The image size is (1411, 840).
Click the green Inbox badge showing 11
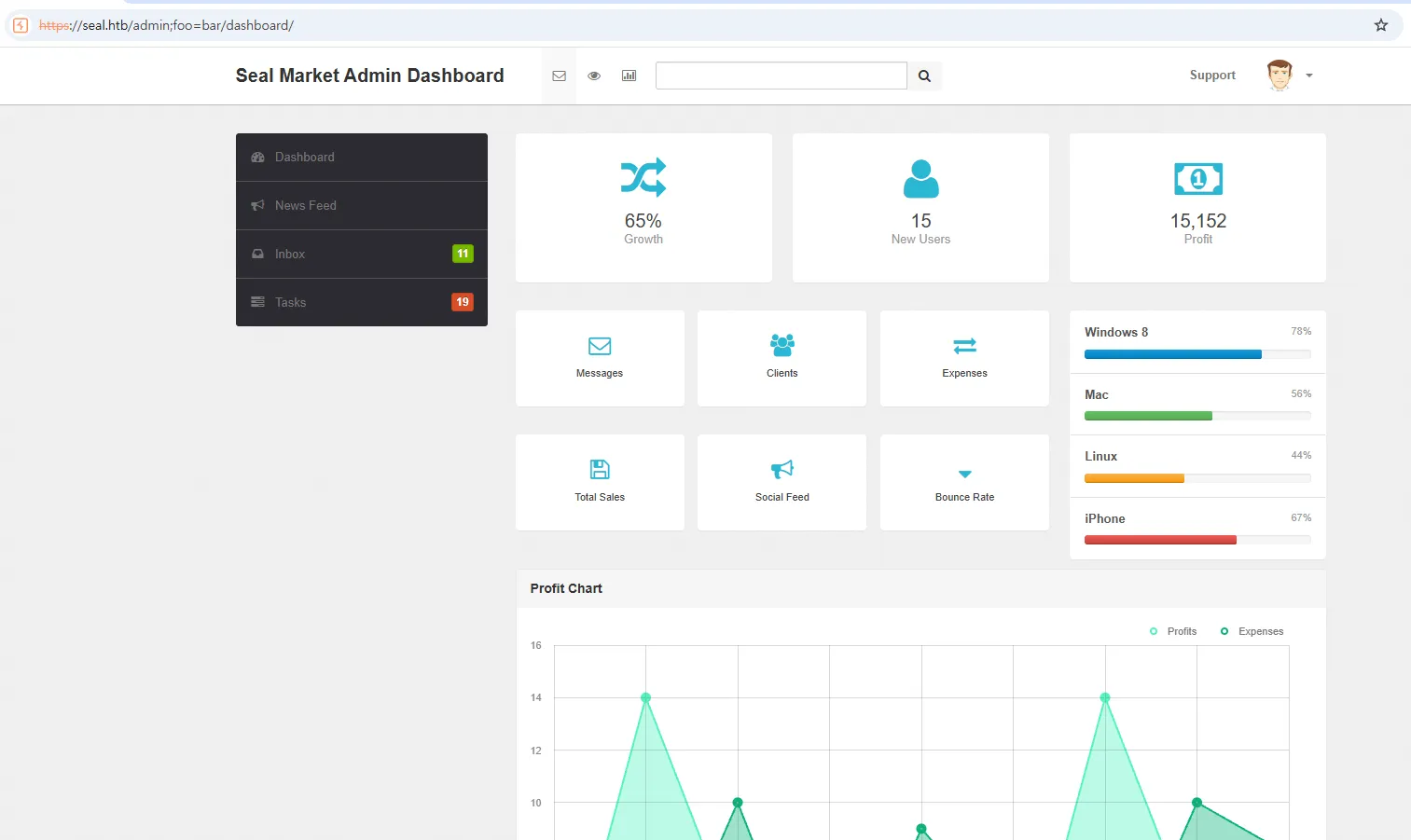click(x=463, y=254)
